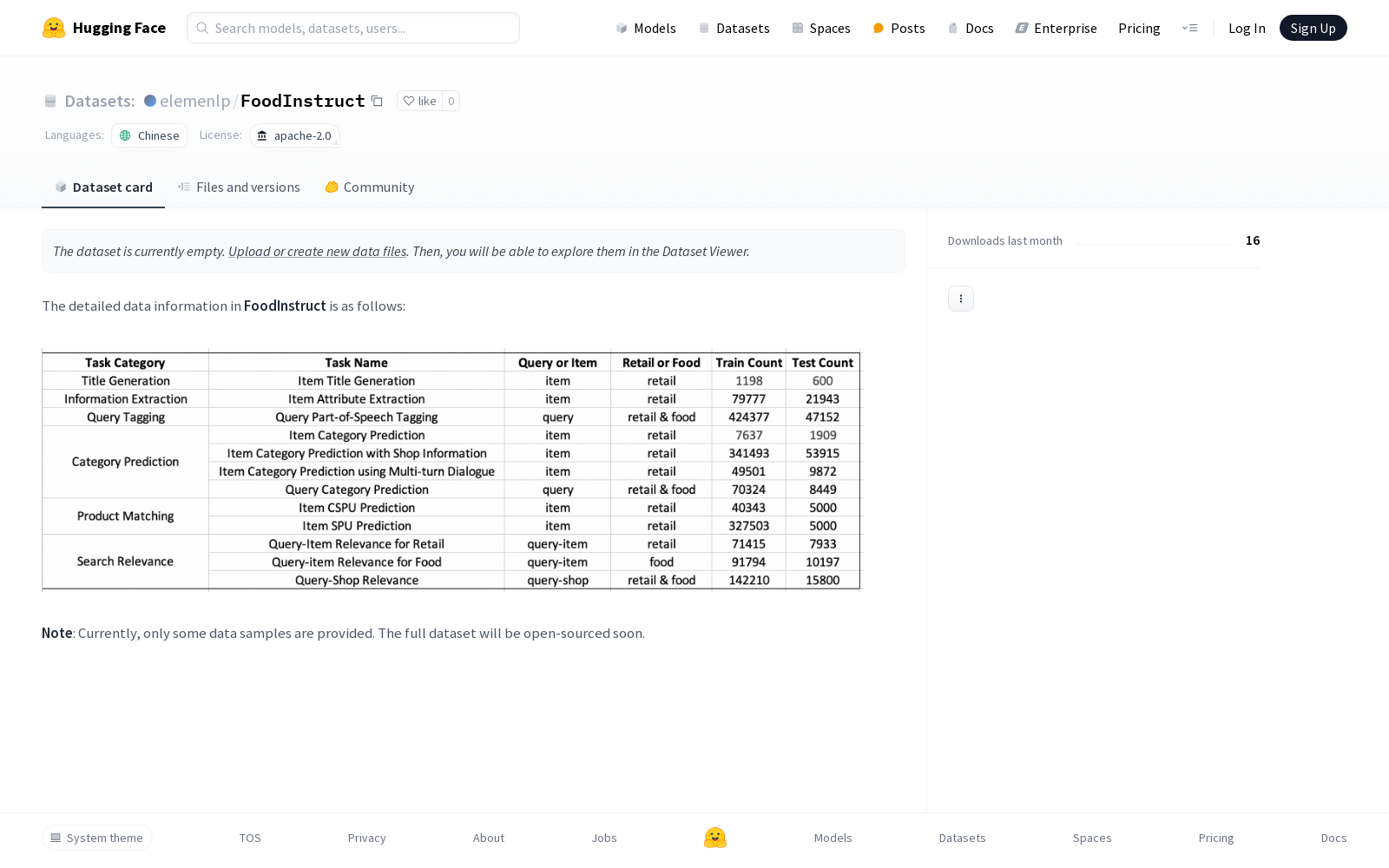Click the 'Note' text below the table
Screen dimensions: 1389x868
[57, 633]
